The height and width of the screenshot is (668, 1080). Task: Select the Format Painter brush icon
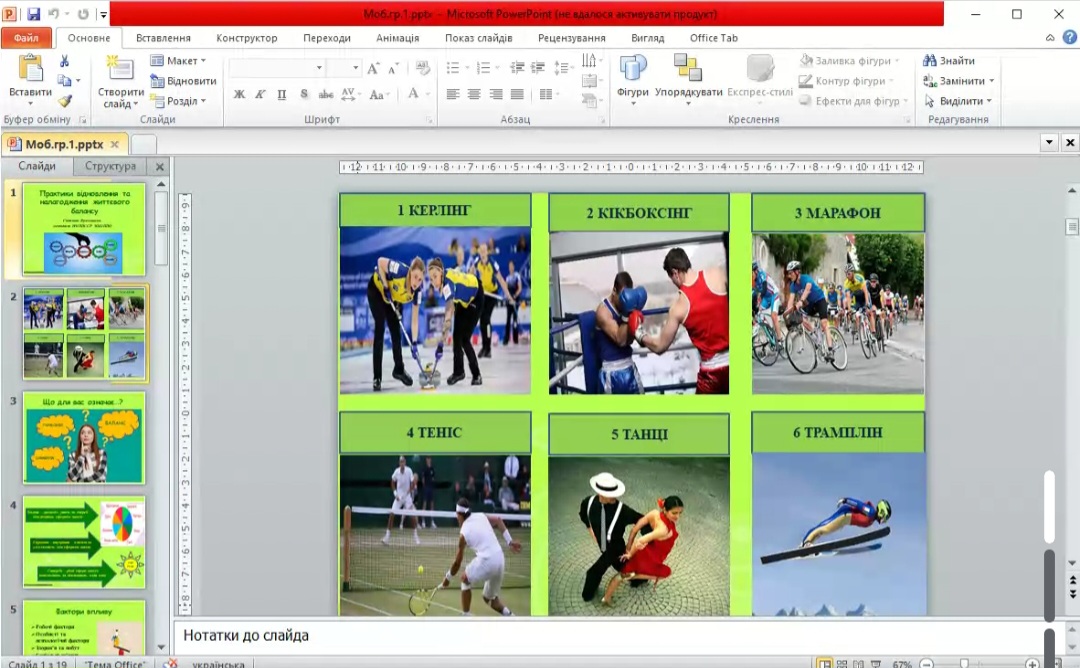65,101
